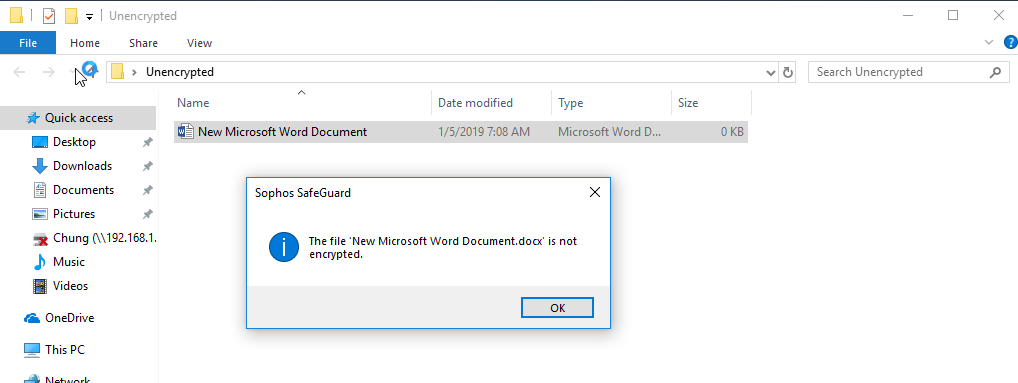This screenshot has width=1018, height=383.
Task: Click the 0 KB size cell
Action: [x=732, y=132]
